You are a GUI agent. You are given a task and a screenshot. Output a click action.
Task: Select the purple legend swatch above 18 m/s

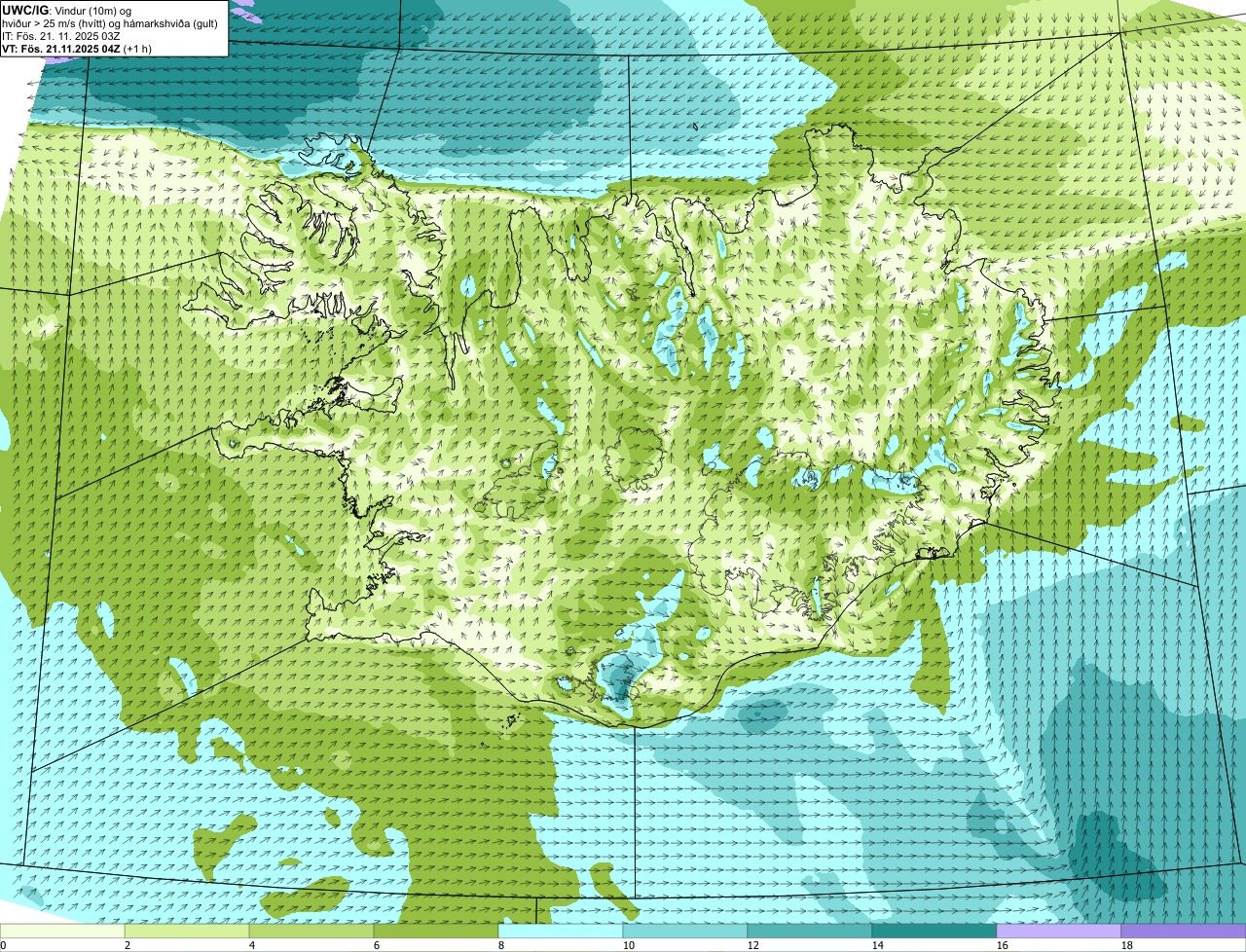pyautogui.click(x=1184, y=932)
